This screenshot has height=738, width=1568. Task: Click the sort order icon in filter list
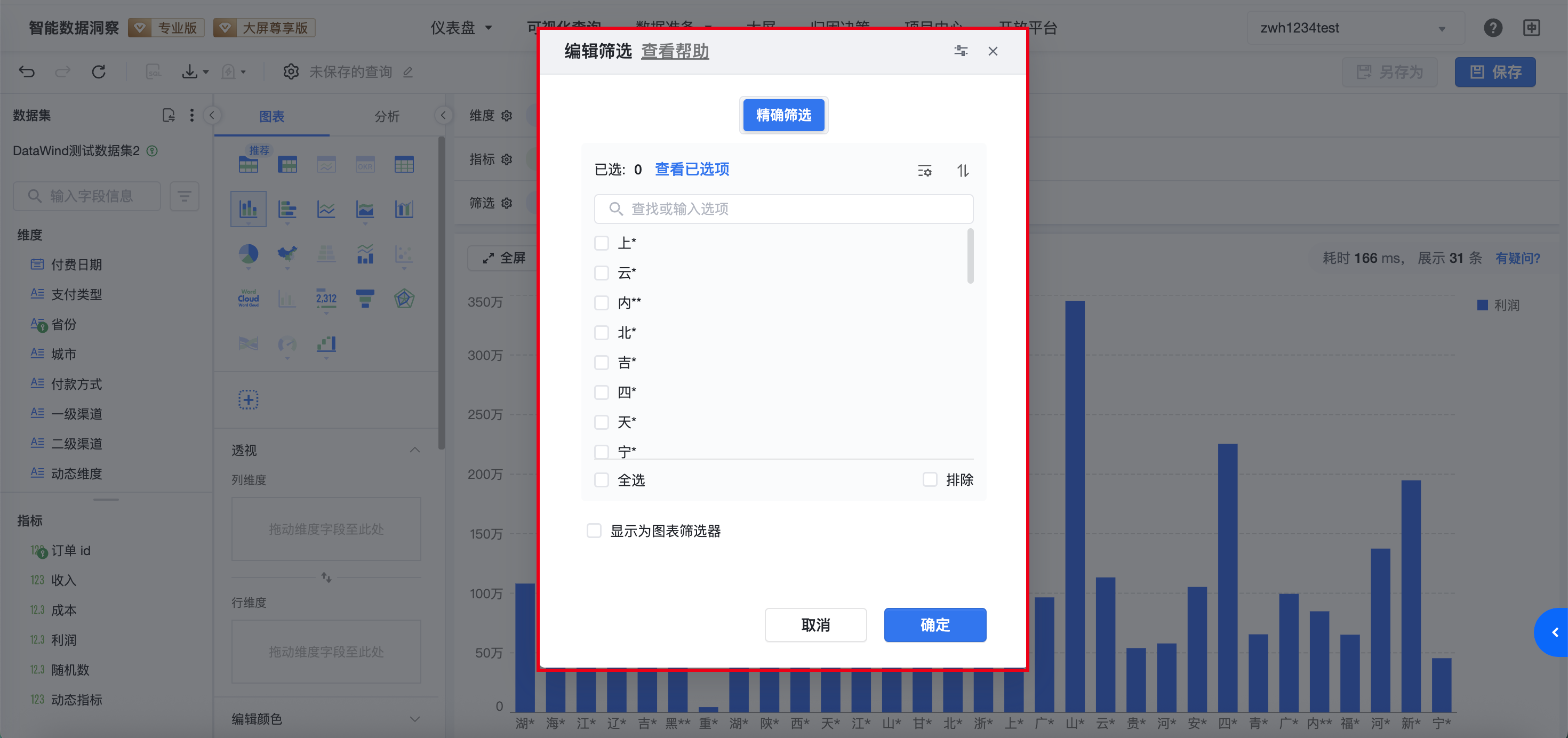962,170
